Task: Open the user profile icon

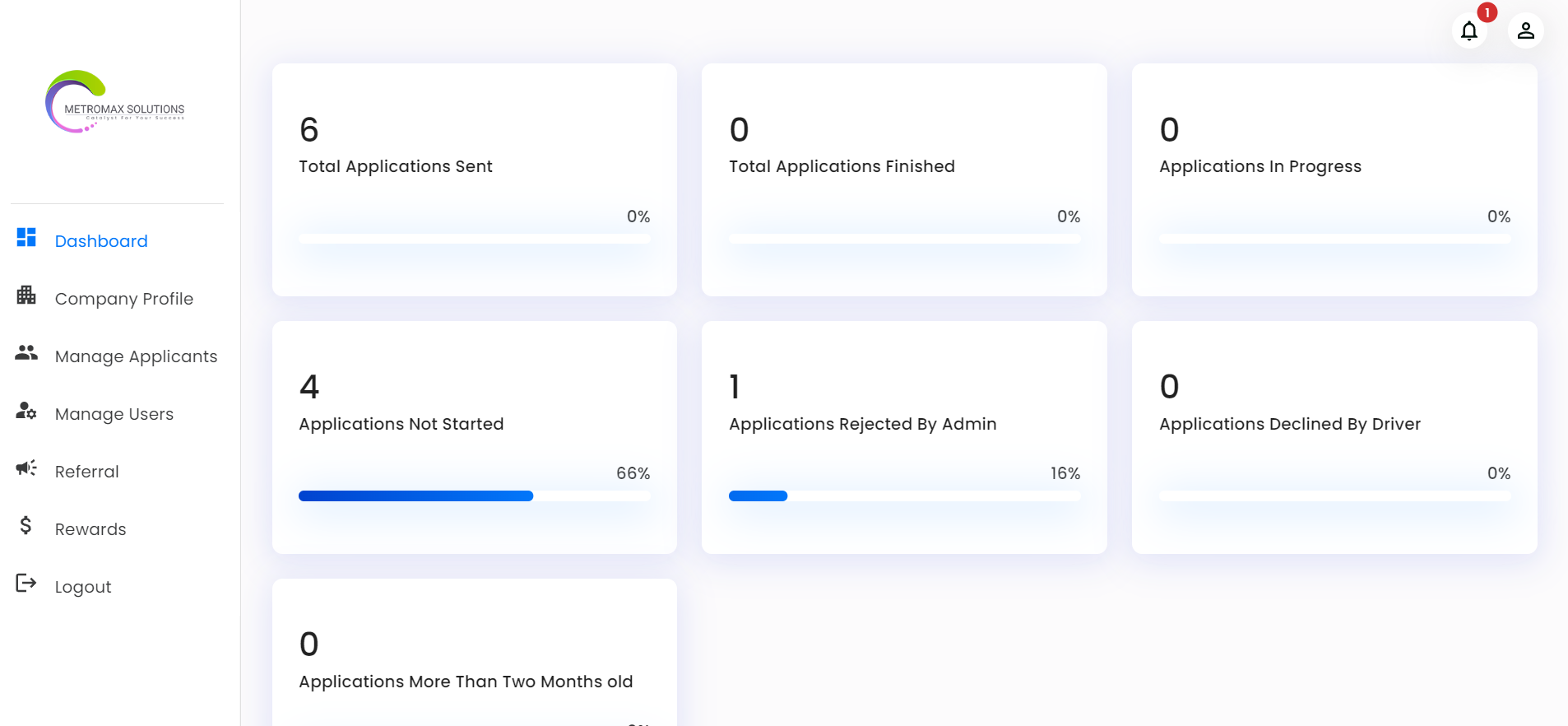Action: pyautogui.click(x=1525, y=31)
